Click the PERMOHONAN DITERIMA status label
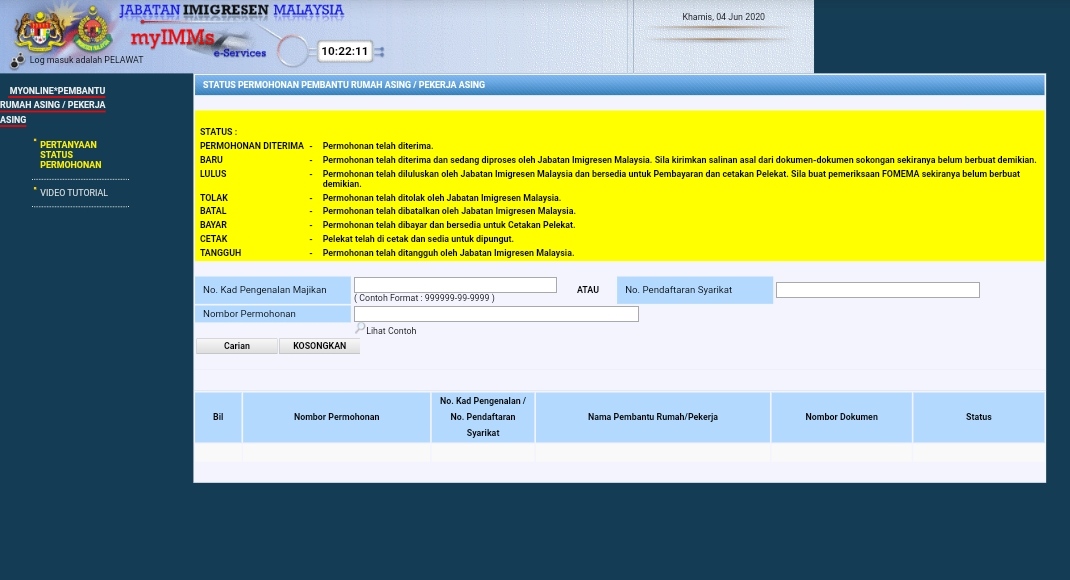Image resolution: width=1070 pixels, height=580 pixels. (x=252, y=146)
